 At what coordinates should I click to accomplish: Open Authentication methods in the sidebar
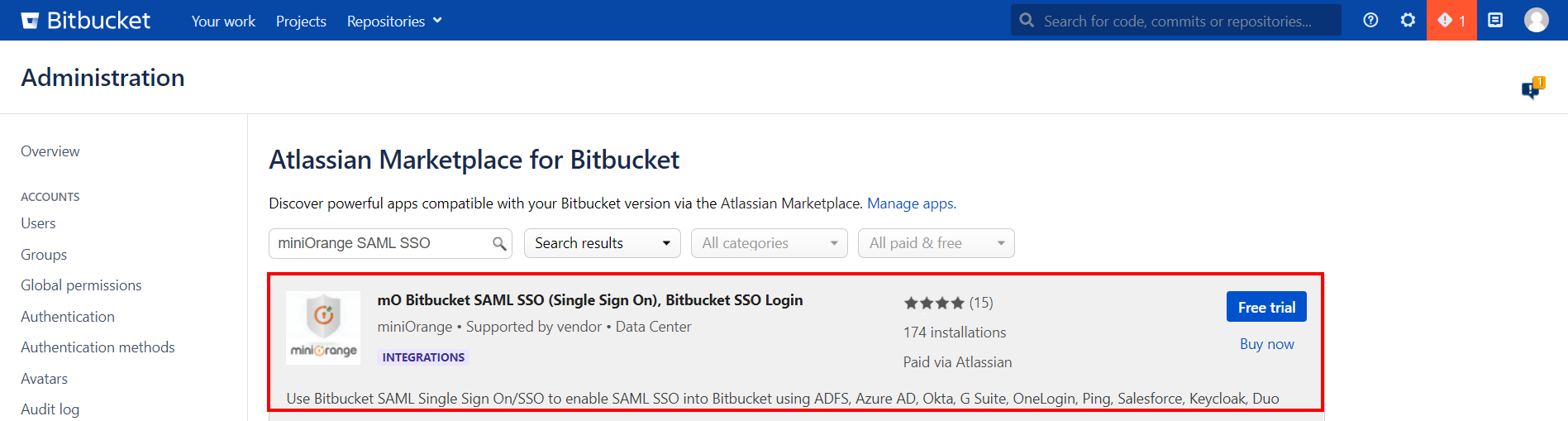tap(98, 347)
